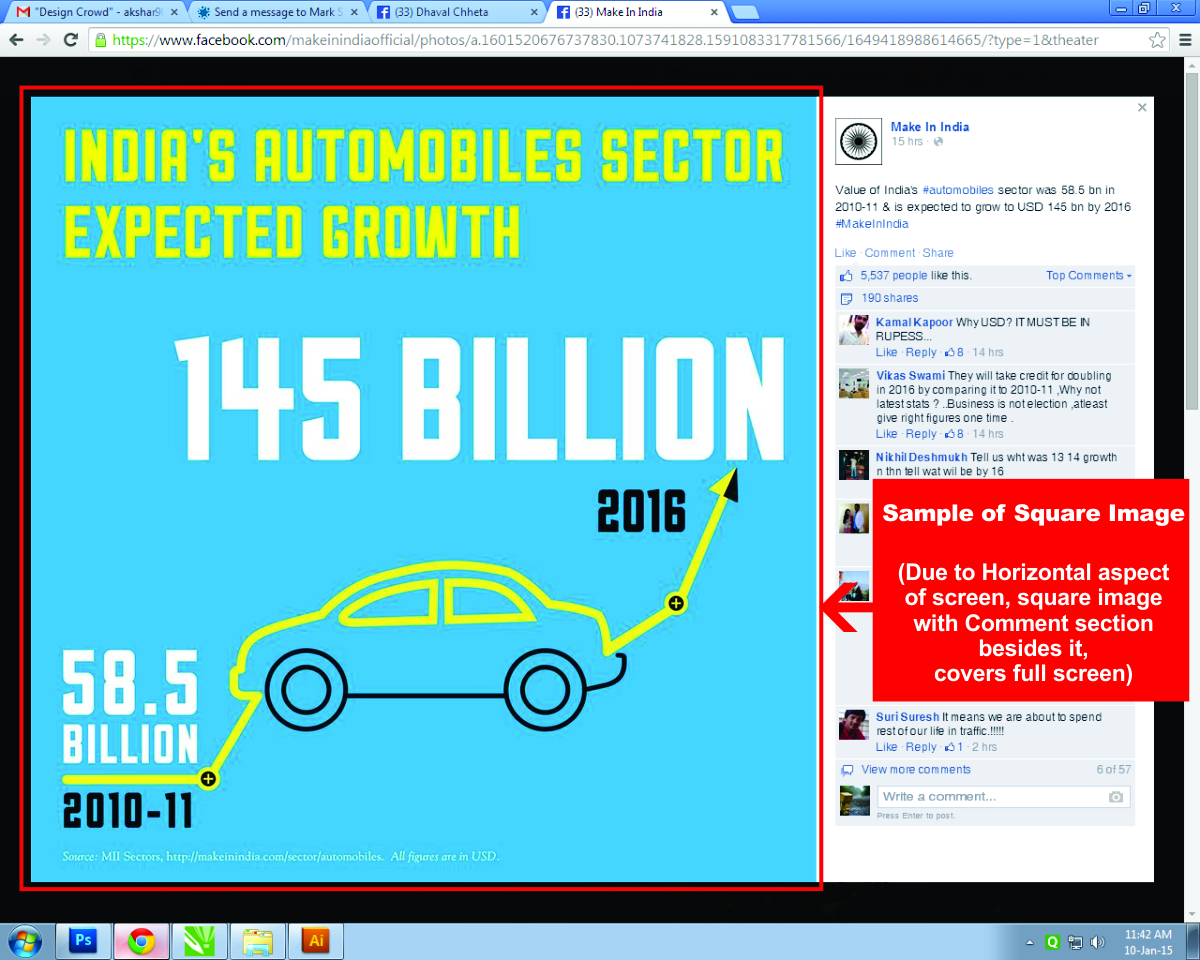Screen dimensions: 1200x960
Task: Open Photoshop from the taskbar
Action: tap(83, 941)
